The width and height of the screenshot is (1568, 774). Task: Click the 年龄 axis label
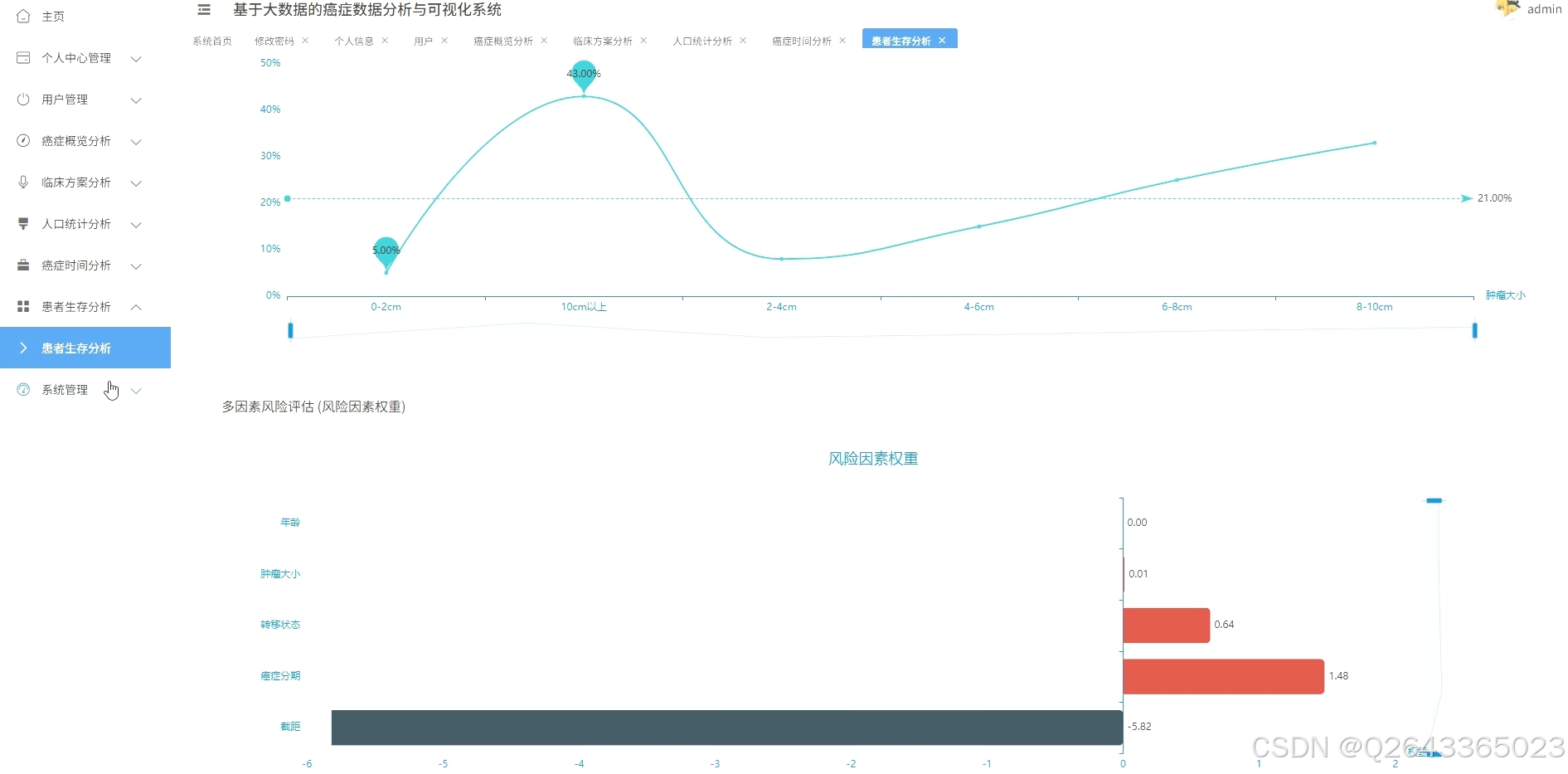coord(290,523)
